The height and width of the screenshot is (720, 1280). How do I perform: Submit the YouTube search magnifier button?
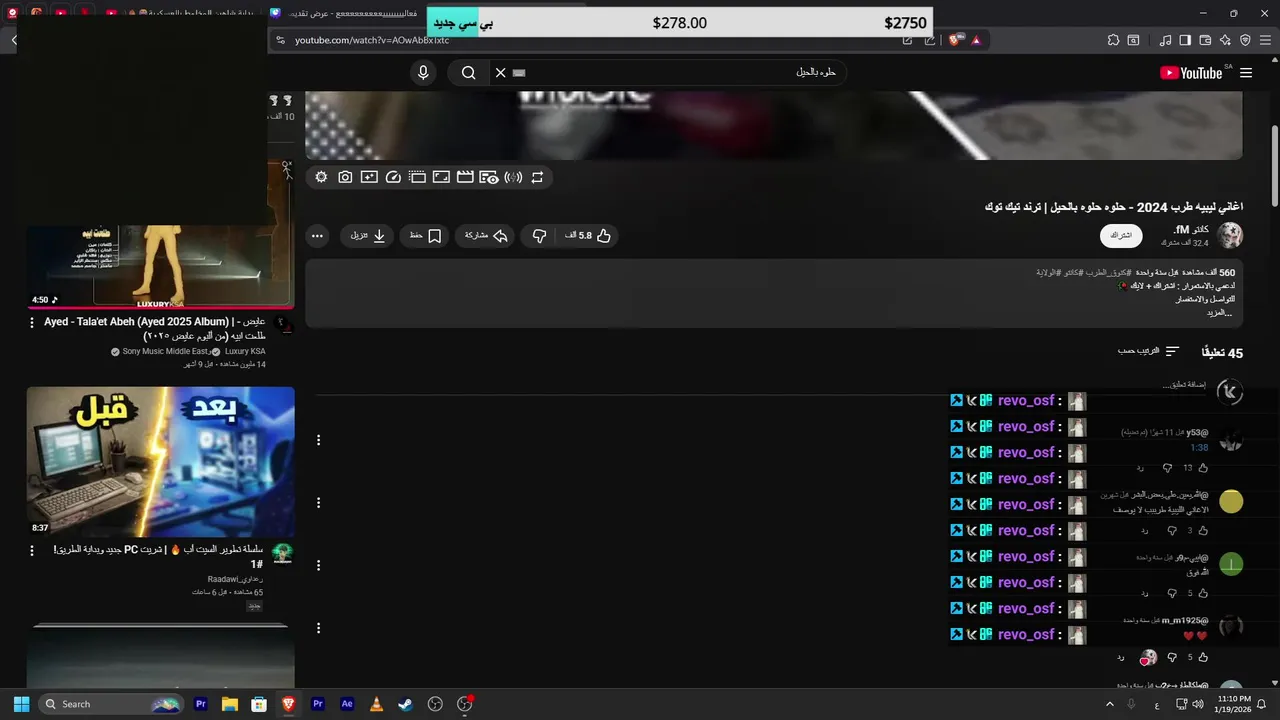(468, 72)
